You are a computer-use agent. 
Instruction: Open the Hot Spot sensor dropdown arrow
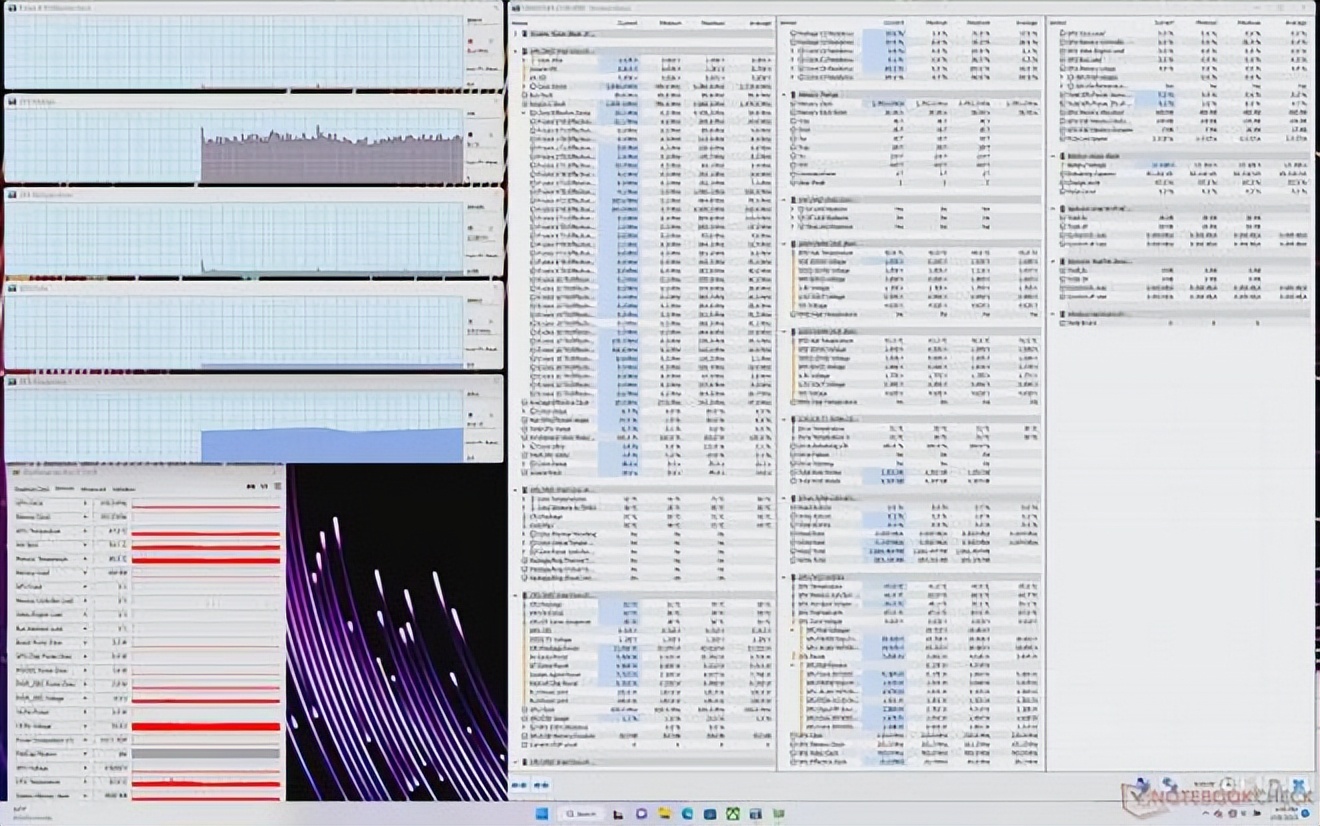(85, 545)
